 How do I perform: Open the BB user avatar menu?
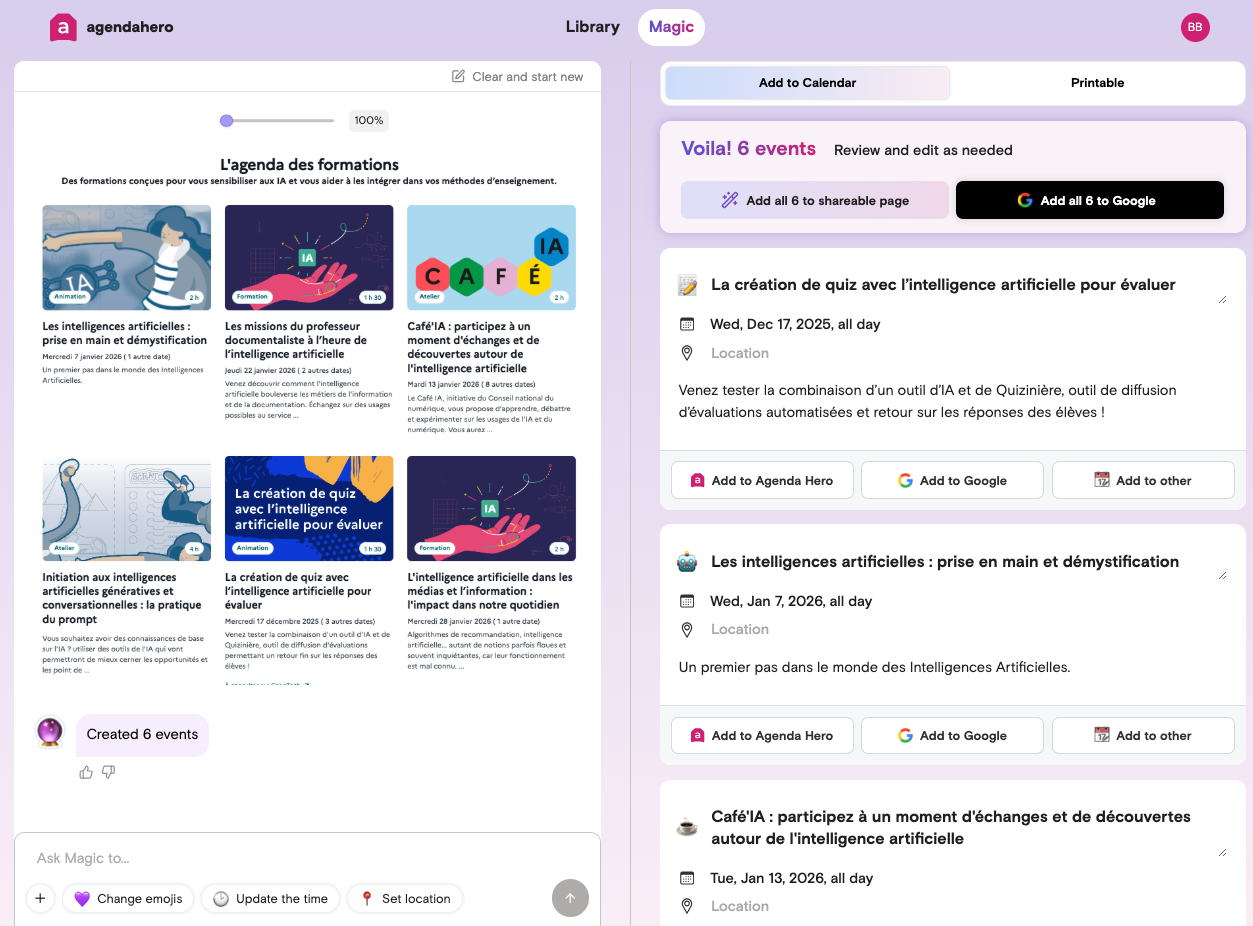tap(1195, 28)
